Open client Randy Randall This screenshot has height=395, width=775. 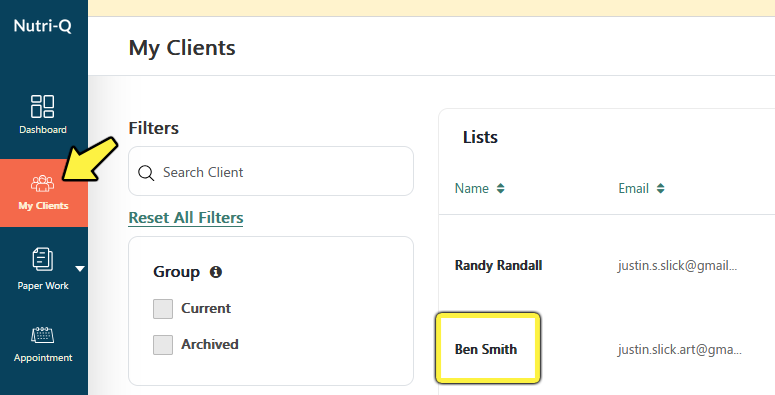[x=498, y=265]
